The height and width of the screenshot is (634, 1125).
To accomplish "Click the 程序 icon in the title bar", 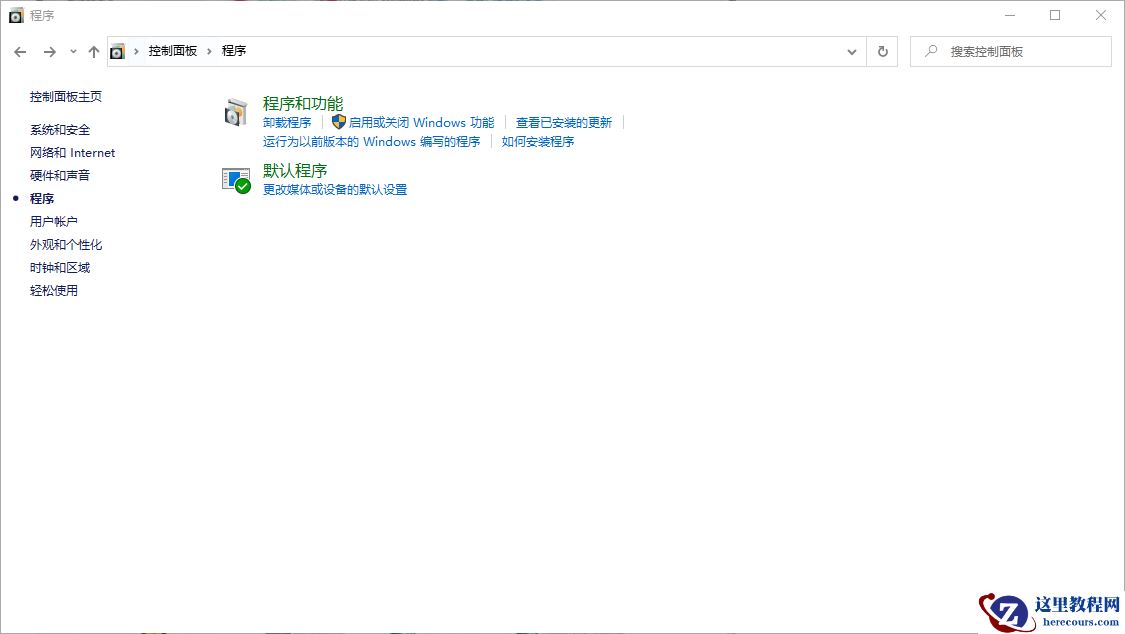I will [14, 15].
